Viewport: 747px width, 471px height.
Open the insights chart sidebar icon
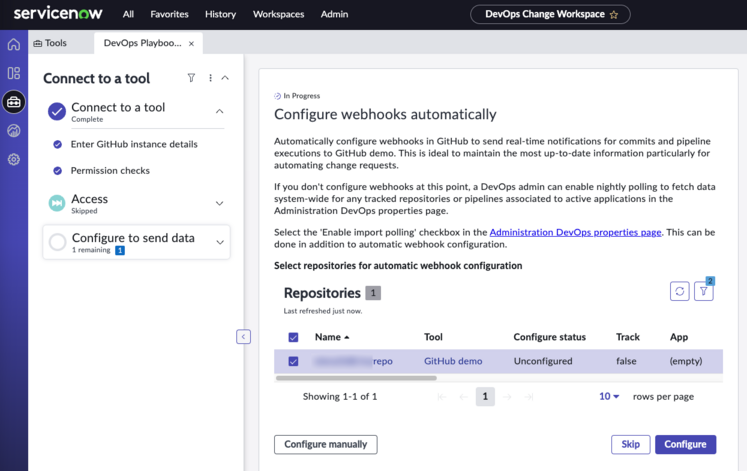pos(14,130)
